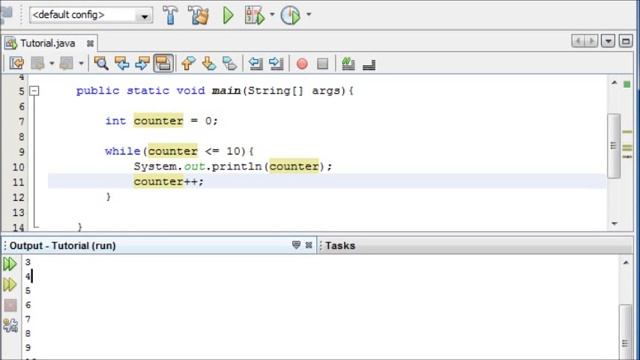
Task: Click the Find Selection magnifier icon
Action: pyautogui.click(x=101, y=63)
